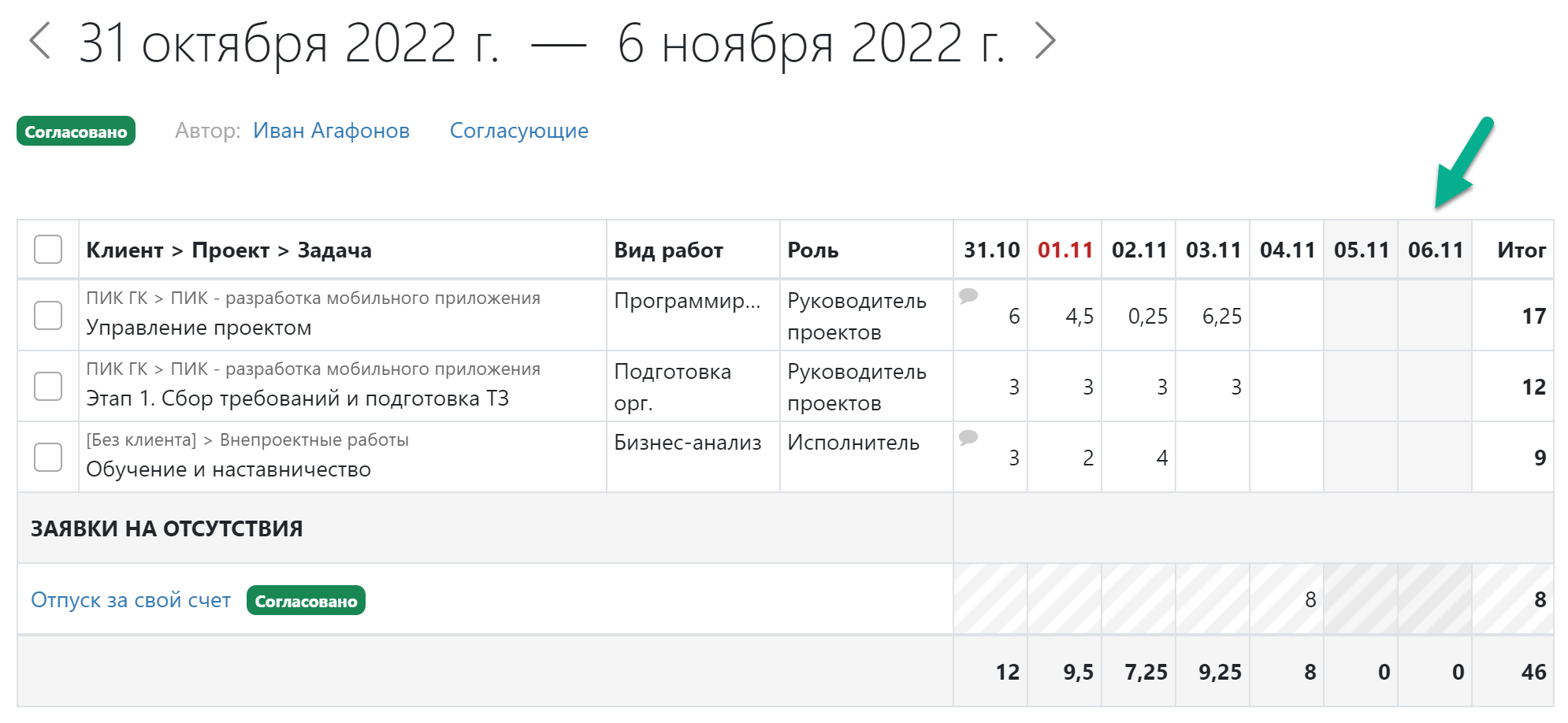Click the 03.11 column header

click(x=1213, y=250)
